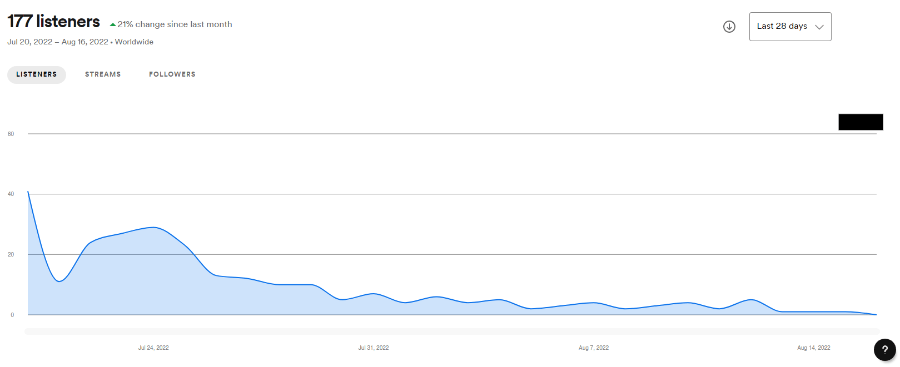Select the Listeners tab
This screenshot has height=367, width=900.
point(37,75)
